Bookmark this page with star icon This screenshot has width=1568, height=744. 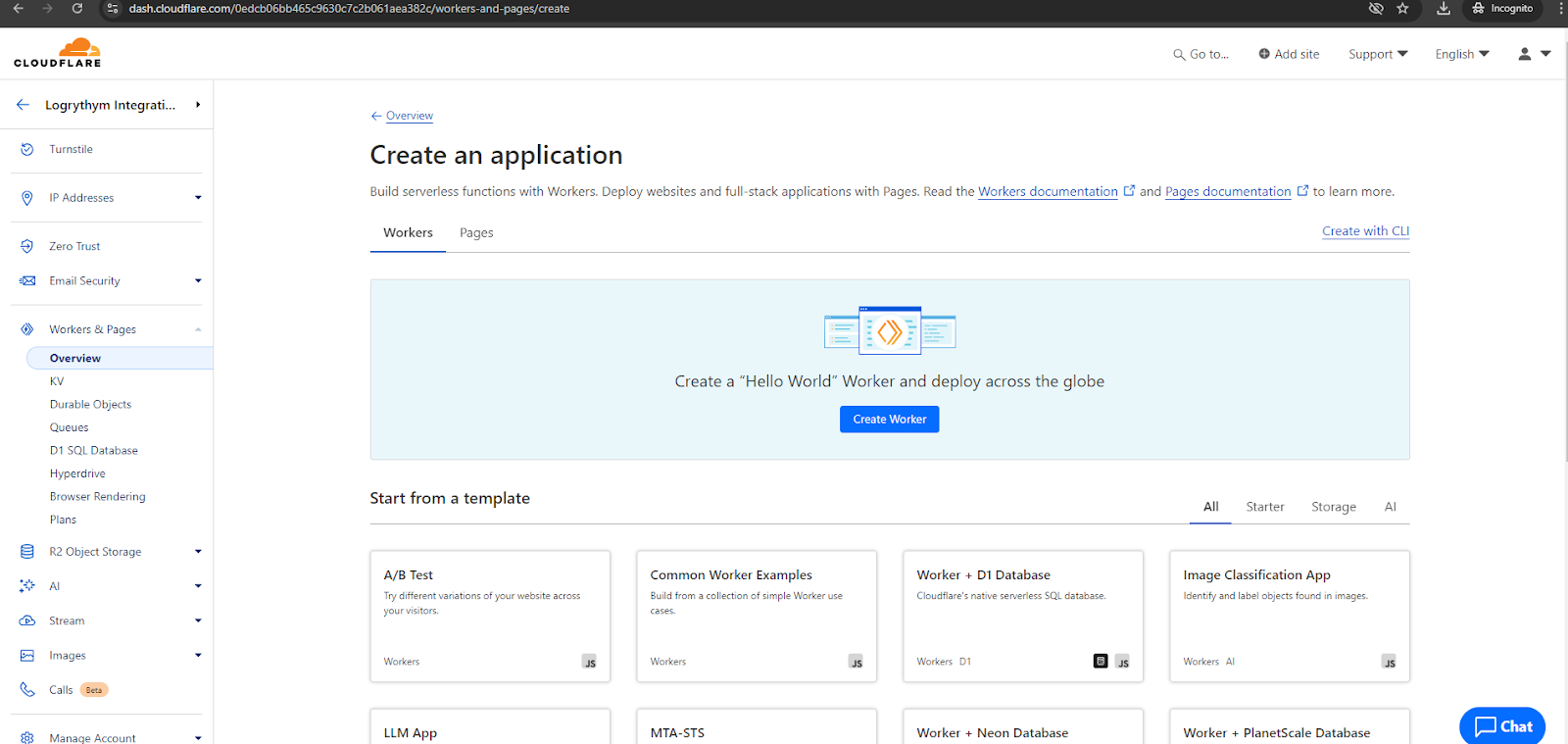point(1402,9)
